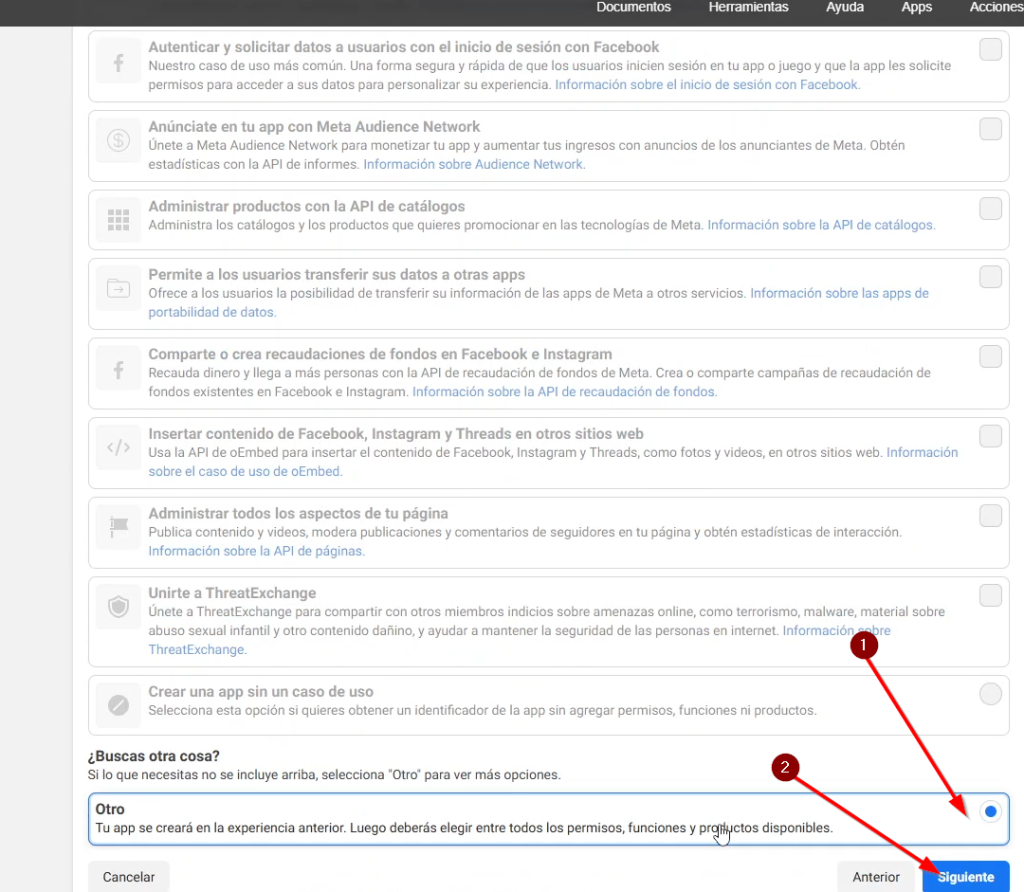Click the dollar icon for Meta Audience Network

(118, 140)
